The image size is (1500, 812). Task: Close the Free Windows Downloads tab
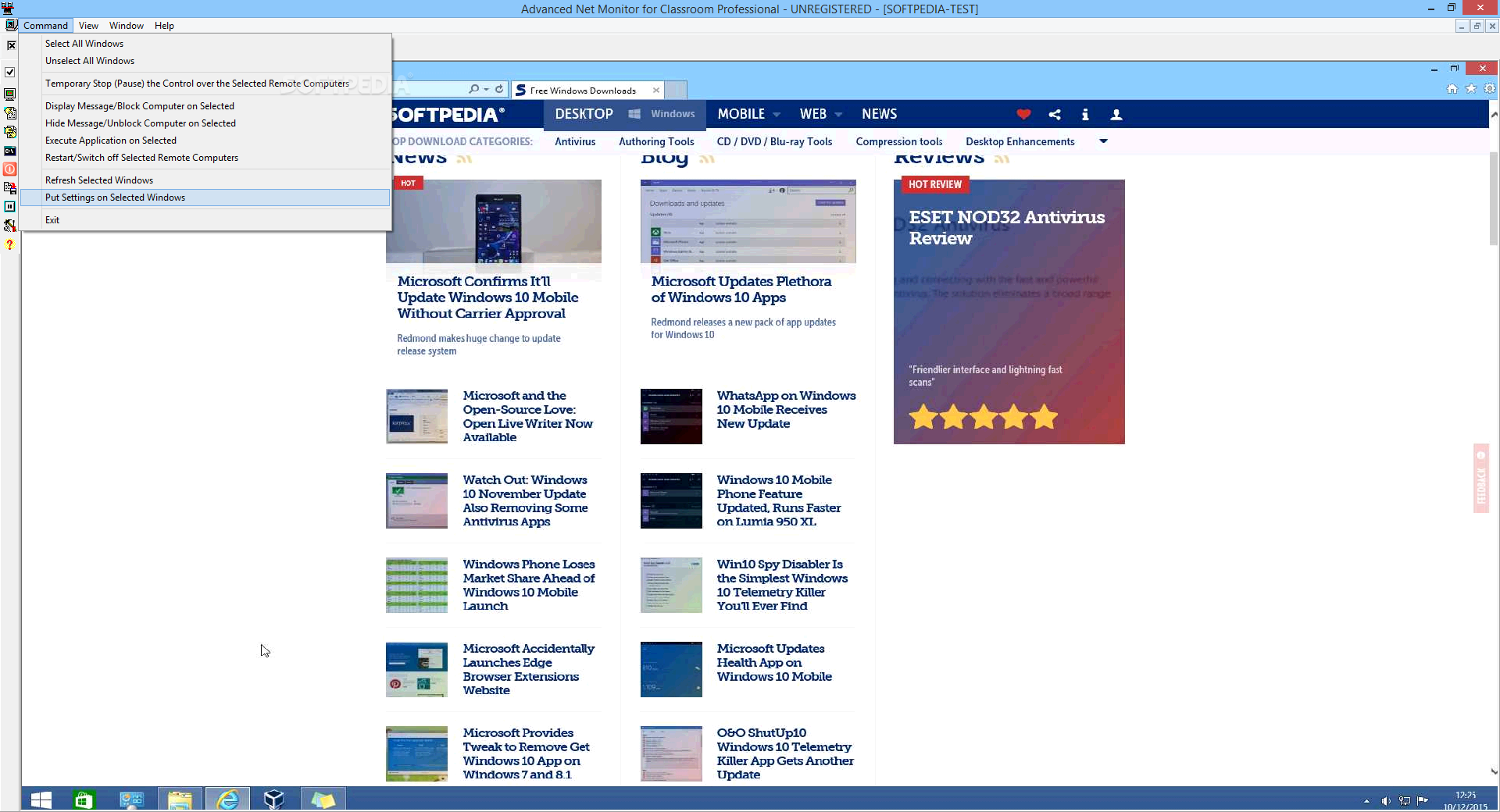pos(656,91)
